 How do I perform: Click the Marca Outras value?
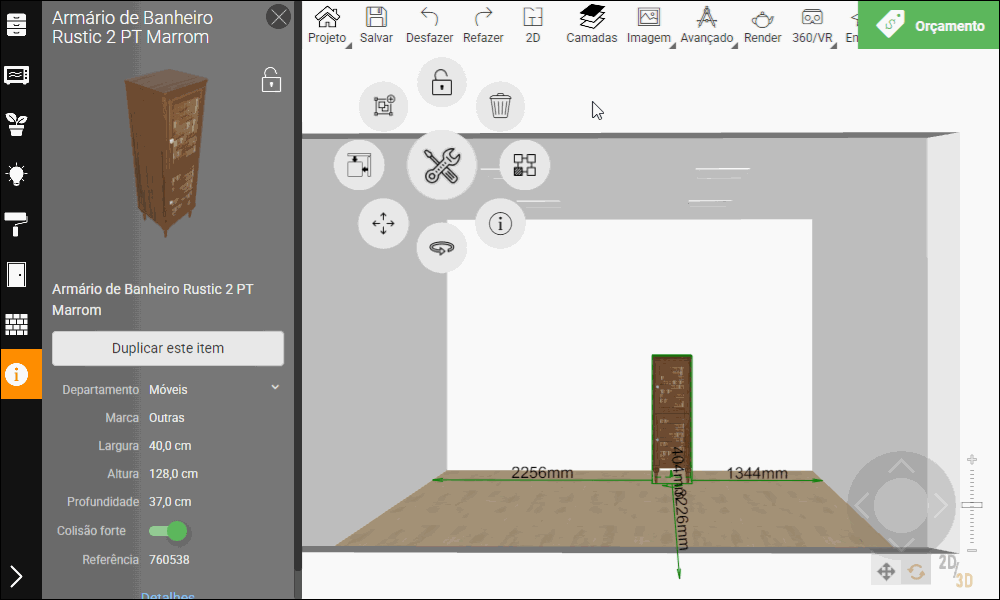click(x=166, y=418)
